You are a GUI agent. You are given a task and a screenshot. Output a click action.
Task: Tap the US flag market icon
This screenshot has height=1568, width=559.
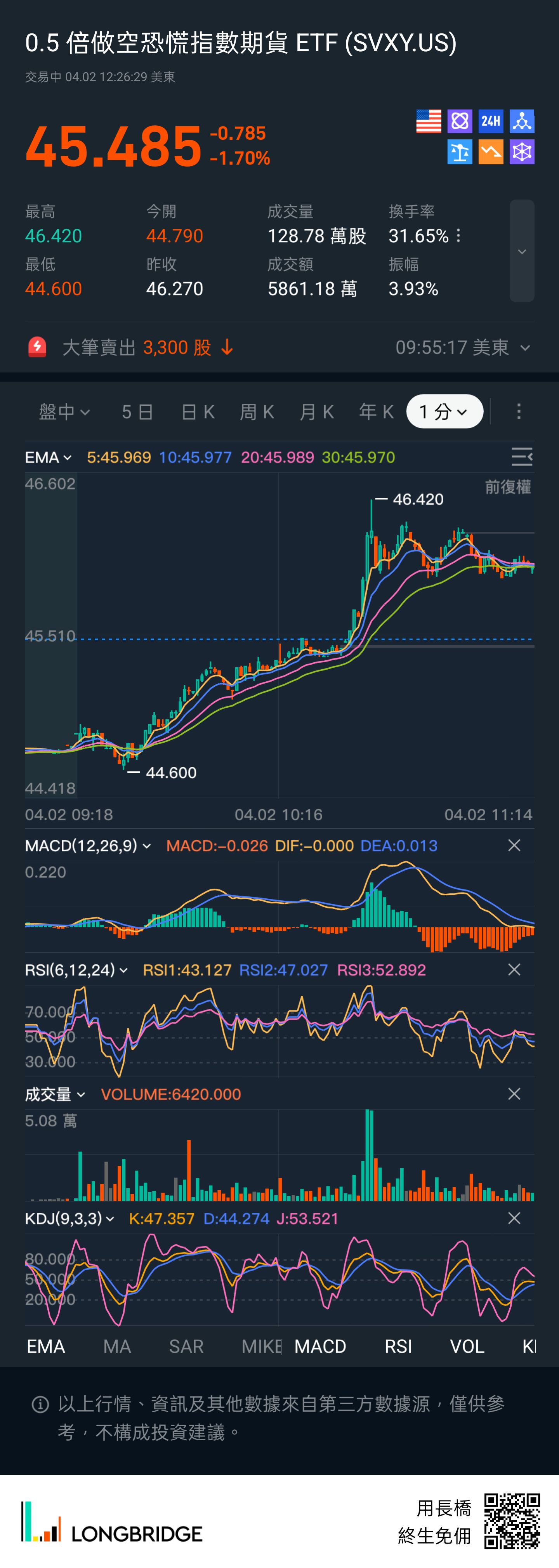428,121
